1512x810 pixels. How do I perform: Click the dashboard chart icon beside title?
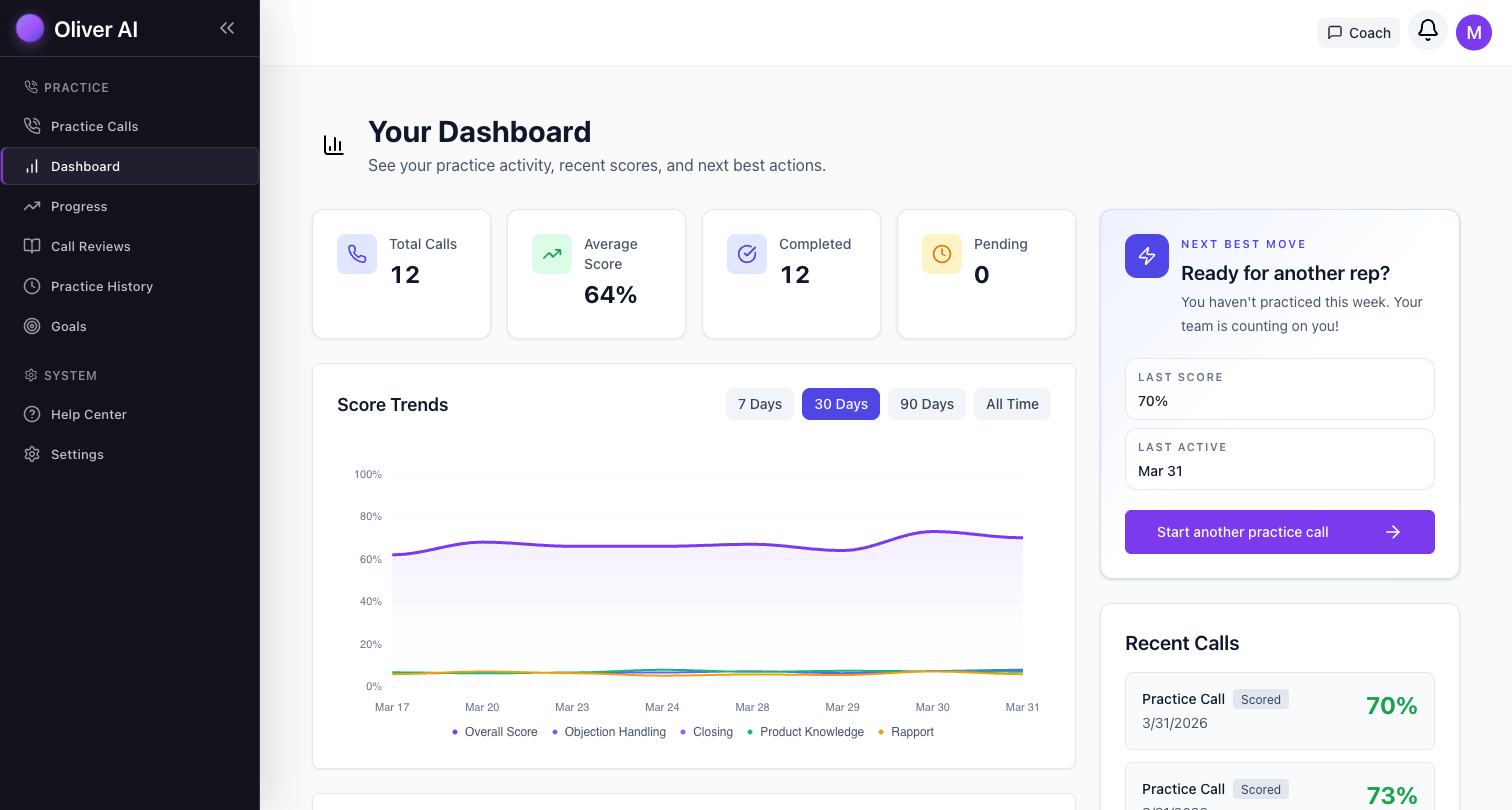point(334,145)
